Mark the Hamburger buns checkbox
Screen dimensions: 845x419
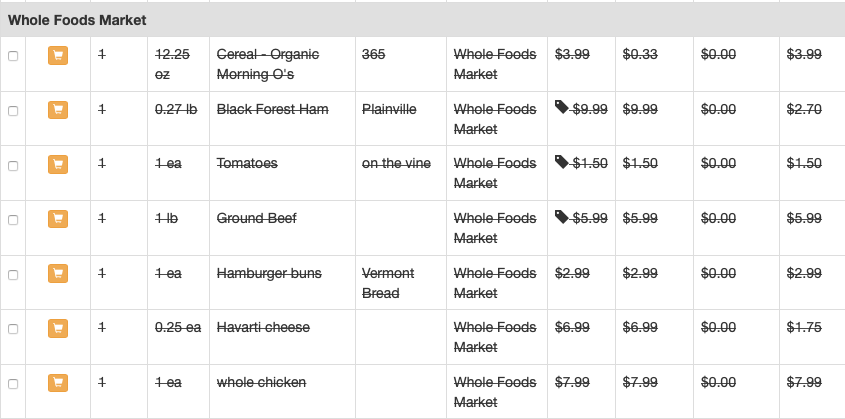coord(13,275)
